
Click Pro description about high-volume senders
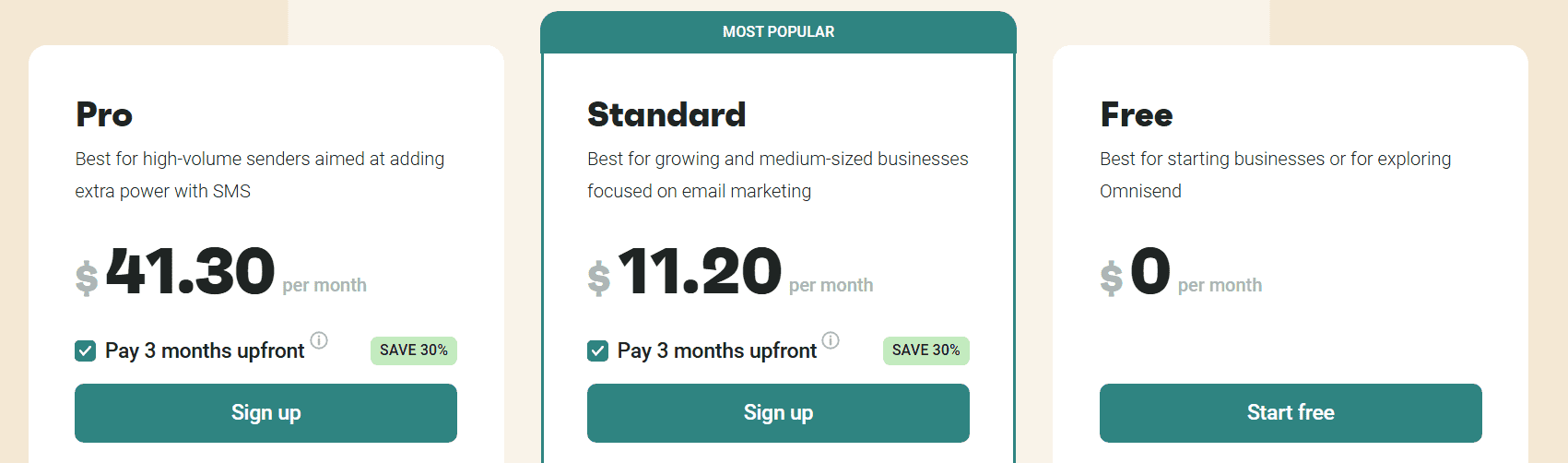[x=260, y=175]
